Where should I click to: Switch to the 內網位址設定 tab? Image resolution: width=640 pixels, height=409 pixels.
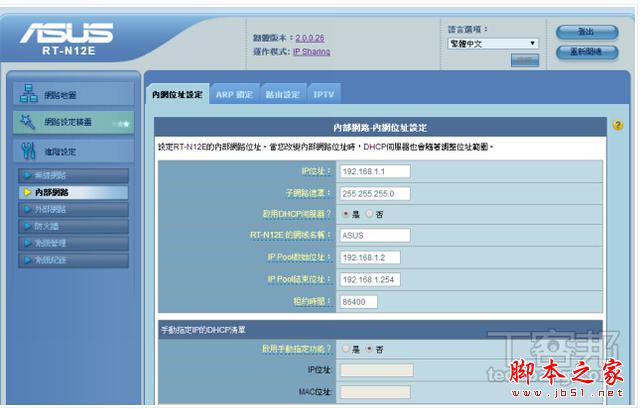click(x=178, y=94)
